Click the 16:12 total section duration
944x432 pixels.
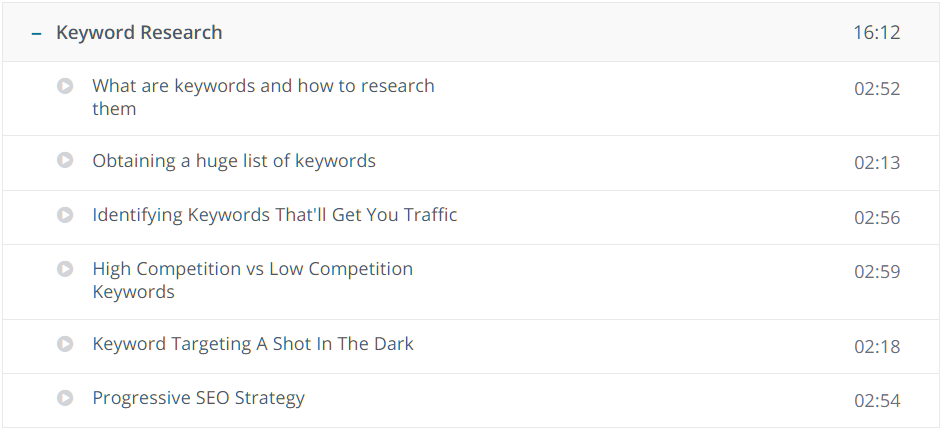coord(877,32)
